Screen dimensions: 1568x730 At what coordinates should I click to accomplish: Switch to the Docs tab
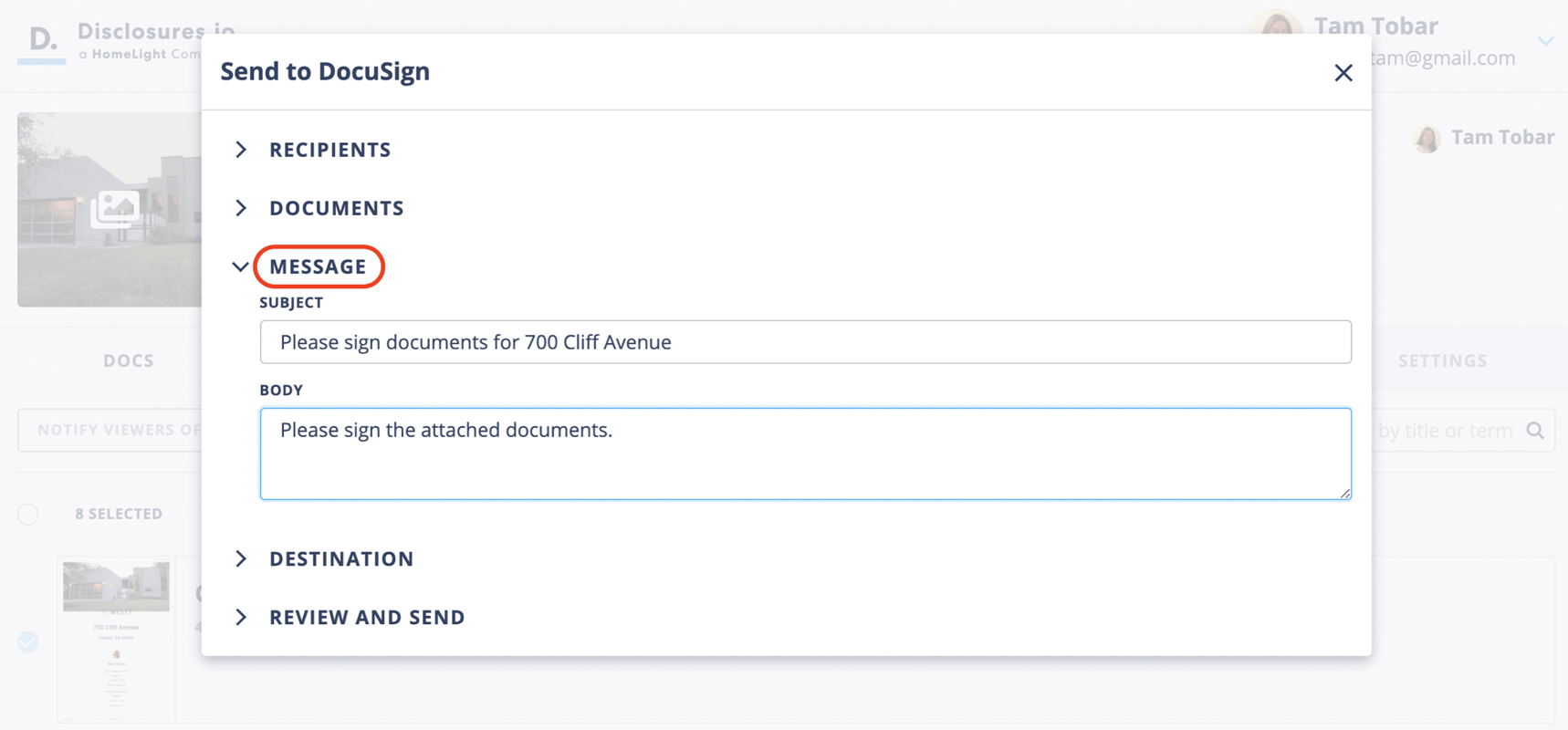coord(129,360)
